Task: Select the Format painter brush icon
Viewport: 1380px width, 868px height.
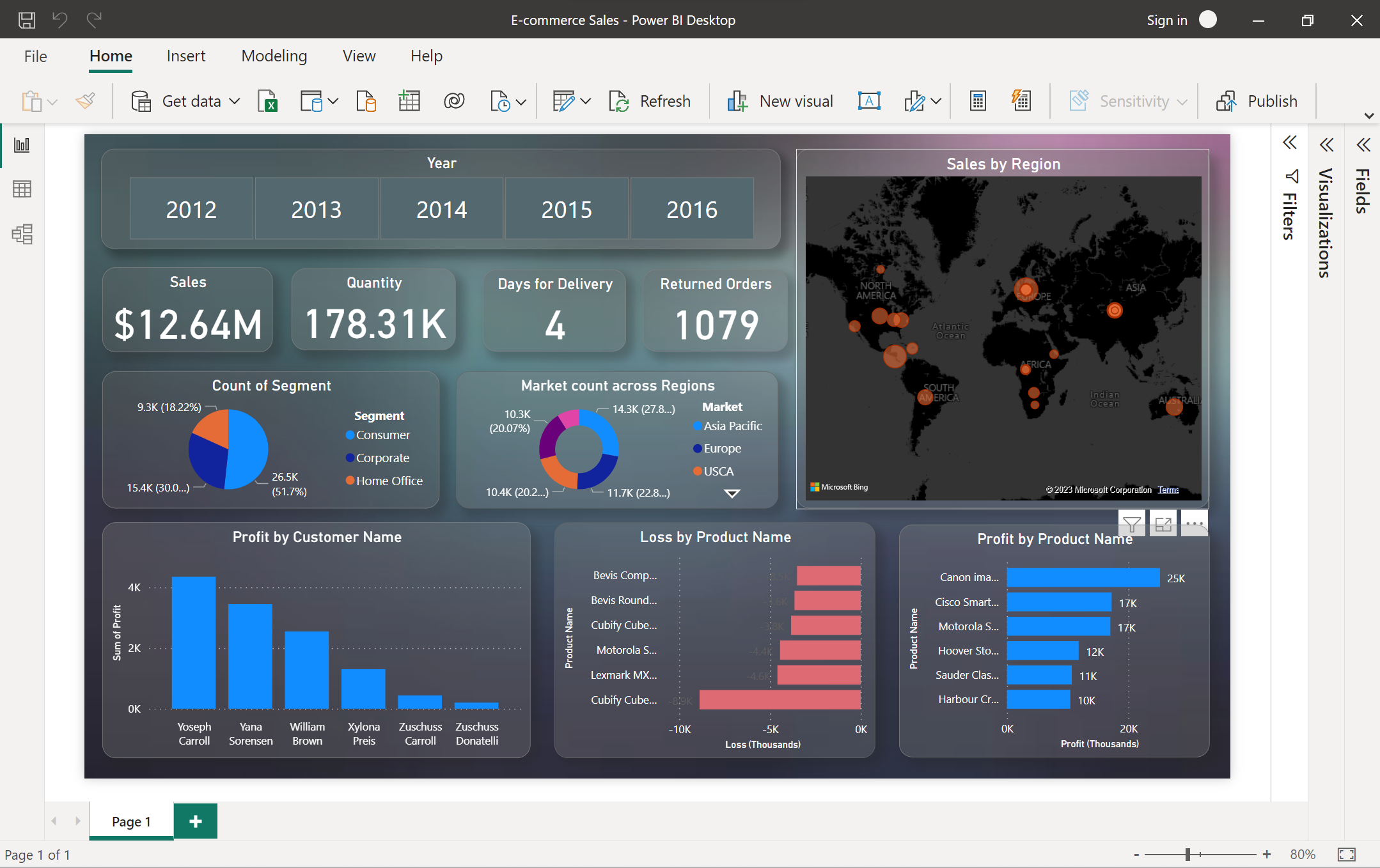Action: (x=86, y=101)
